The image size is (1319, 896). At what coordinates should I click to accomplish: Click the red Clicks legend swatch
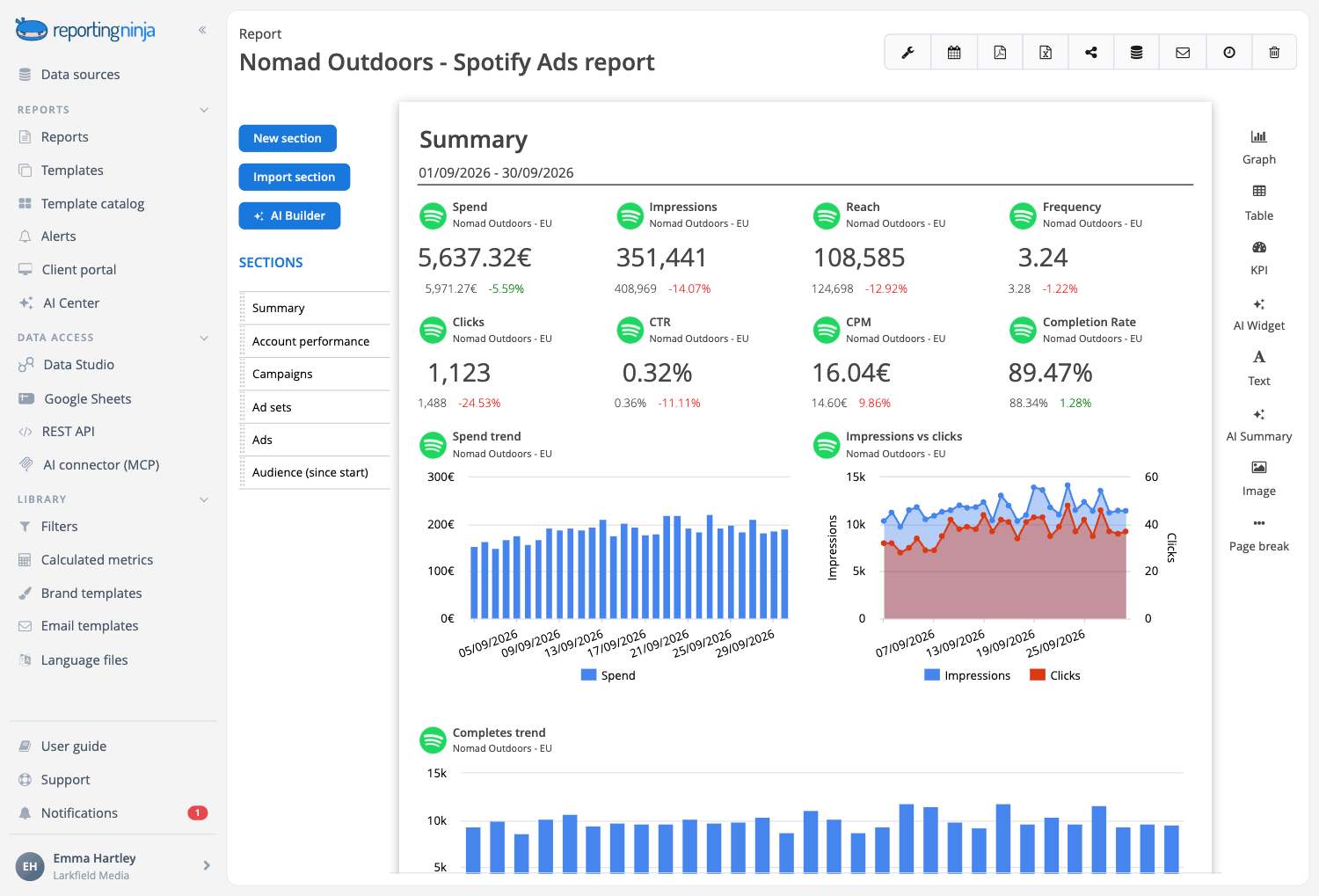pyautogui.click(x=1038, y=675)
